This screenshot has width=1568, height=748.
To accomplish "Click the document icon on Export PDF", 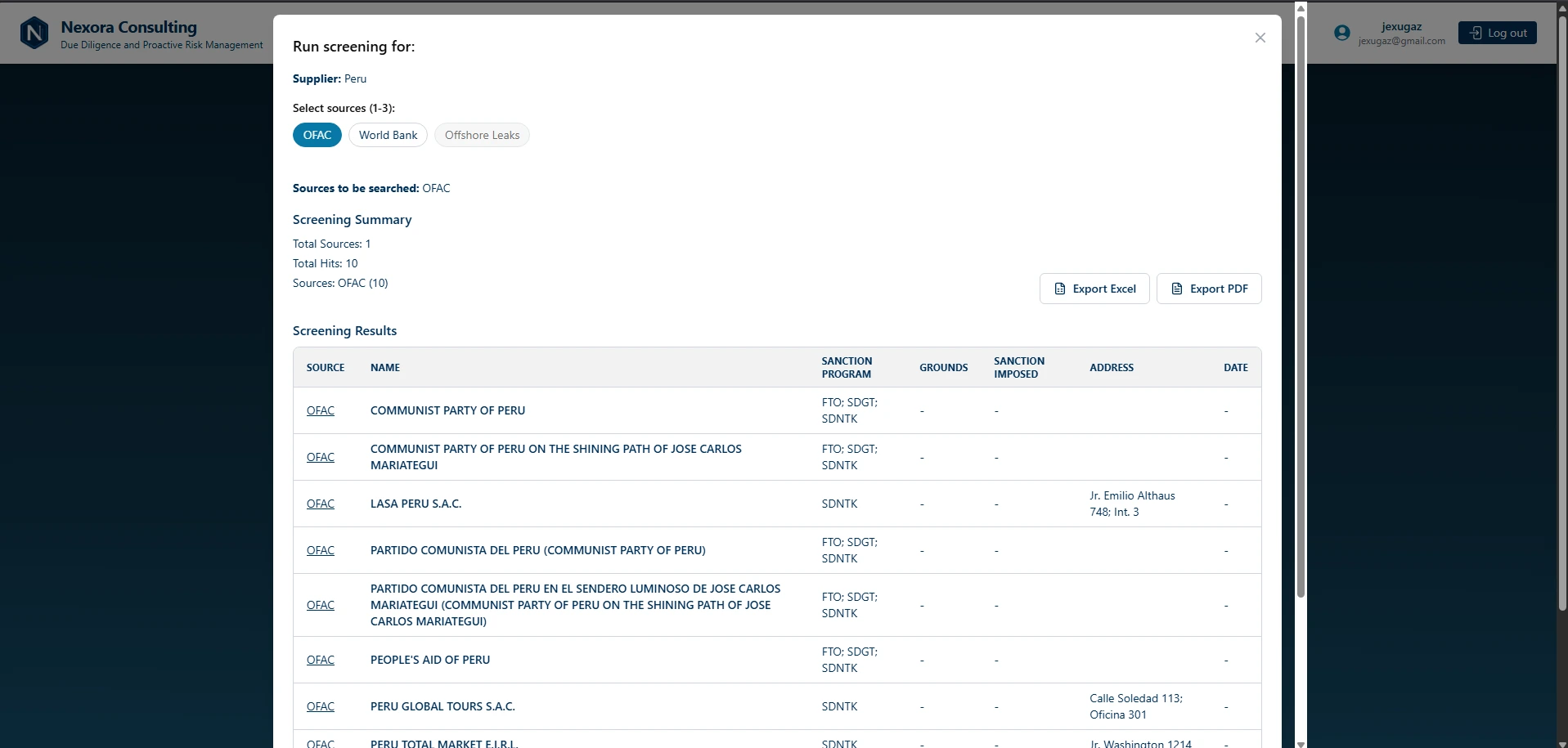I will coord(1177,289).
